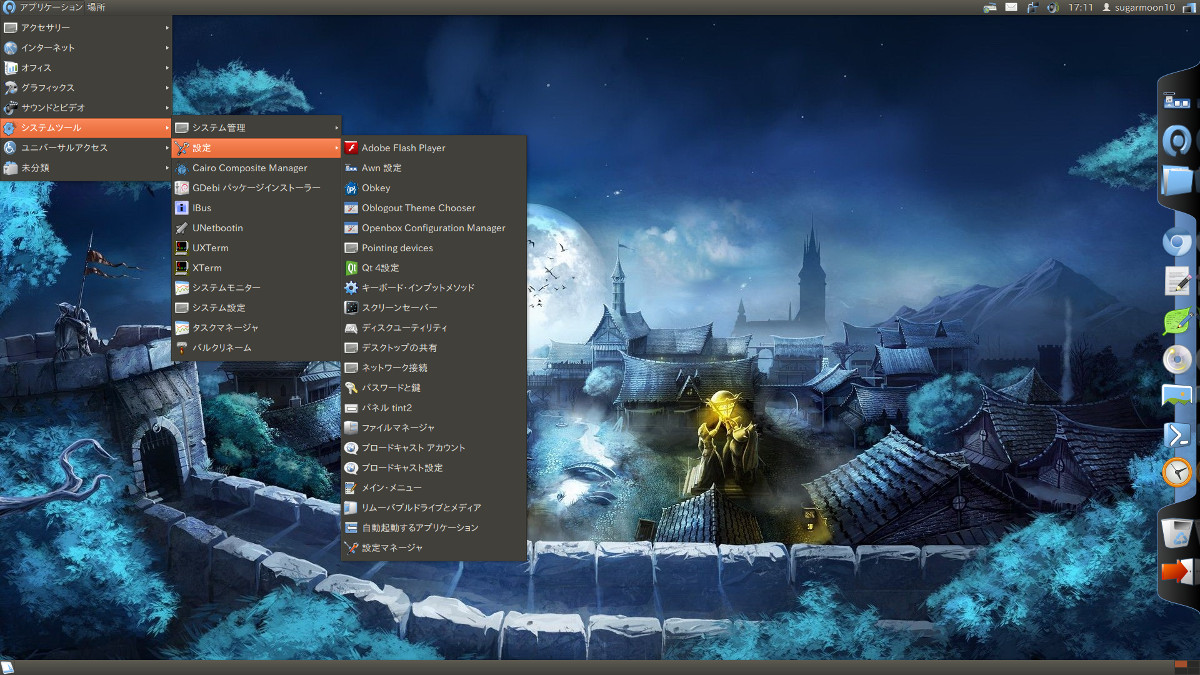Open the blue folder in the dock
This screenshot has width=1200, height=675.
point(1178,181)
